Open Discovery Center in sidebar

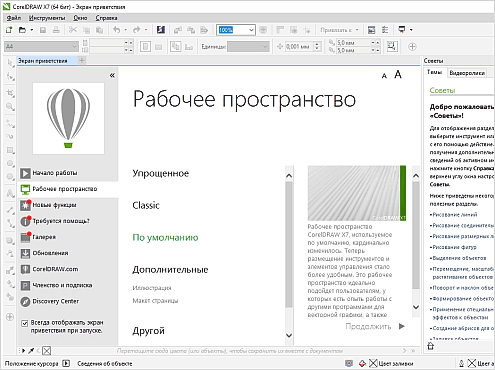[x=68, y=301]
